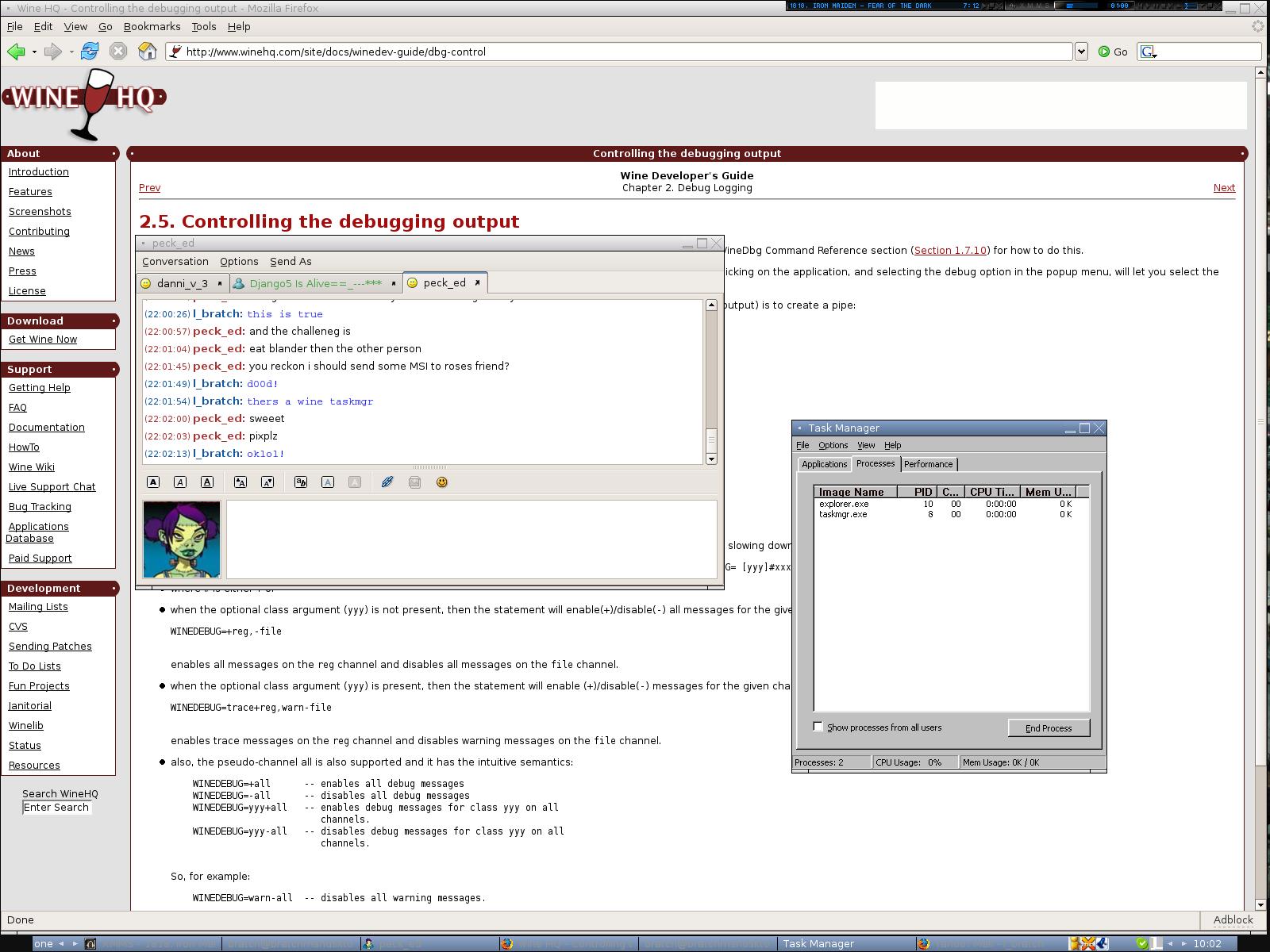
Task: Switch to Task Manager Applications tab
Action: 824,464
